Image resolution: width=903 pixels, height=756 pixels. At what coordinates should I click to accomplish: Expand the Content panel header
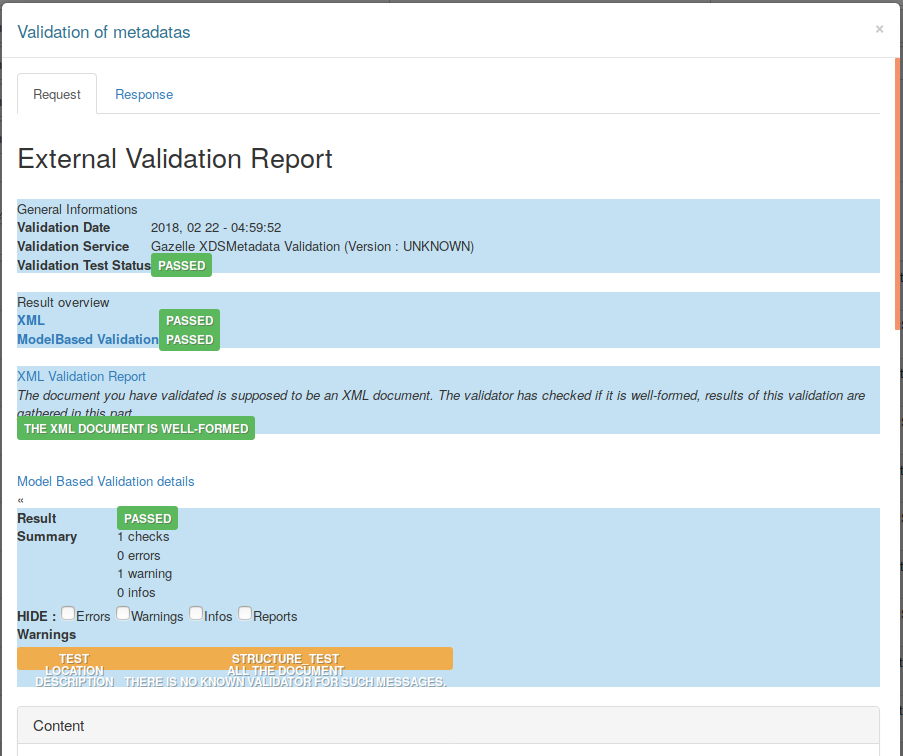448,726
